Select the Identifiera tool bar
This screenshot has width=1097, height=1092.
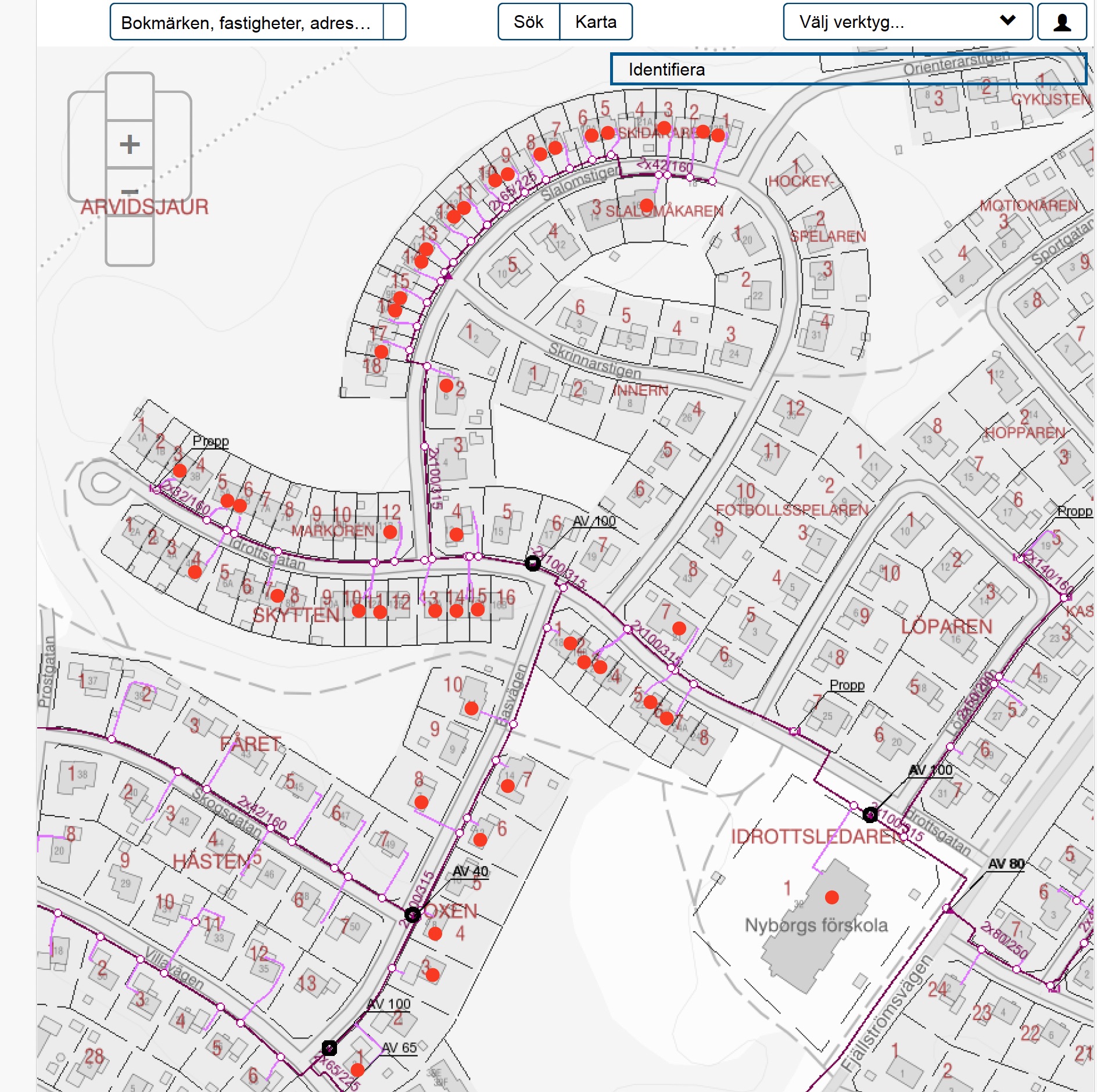pyautogui.click(x=848, y=69)
